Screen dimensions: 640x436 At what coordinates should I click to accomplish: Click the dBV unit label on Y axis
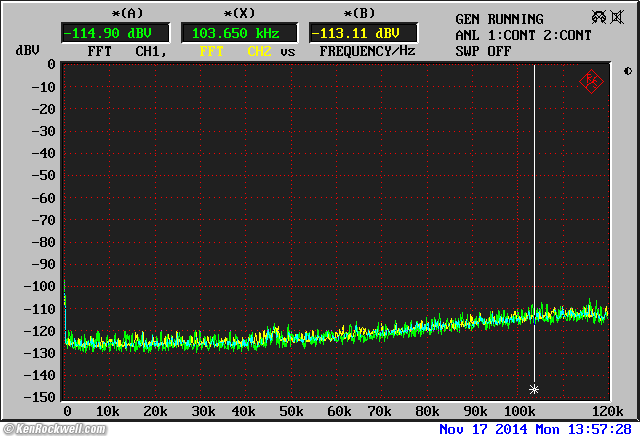click(27, 51)
